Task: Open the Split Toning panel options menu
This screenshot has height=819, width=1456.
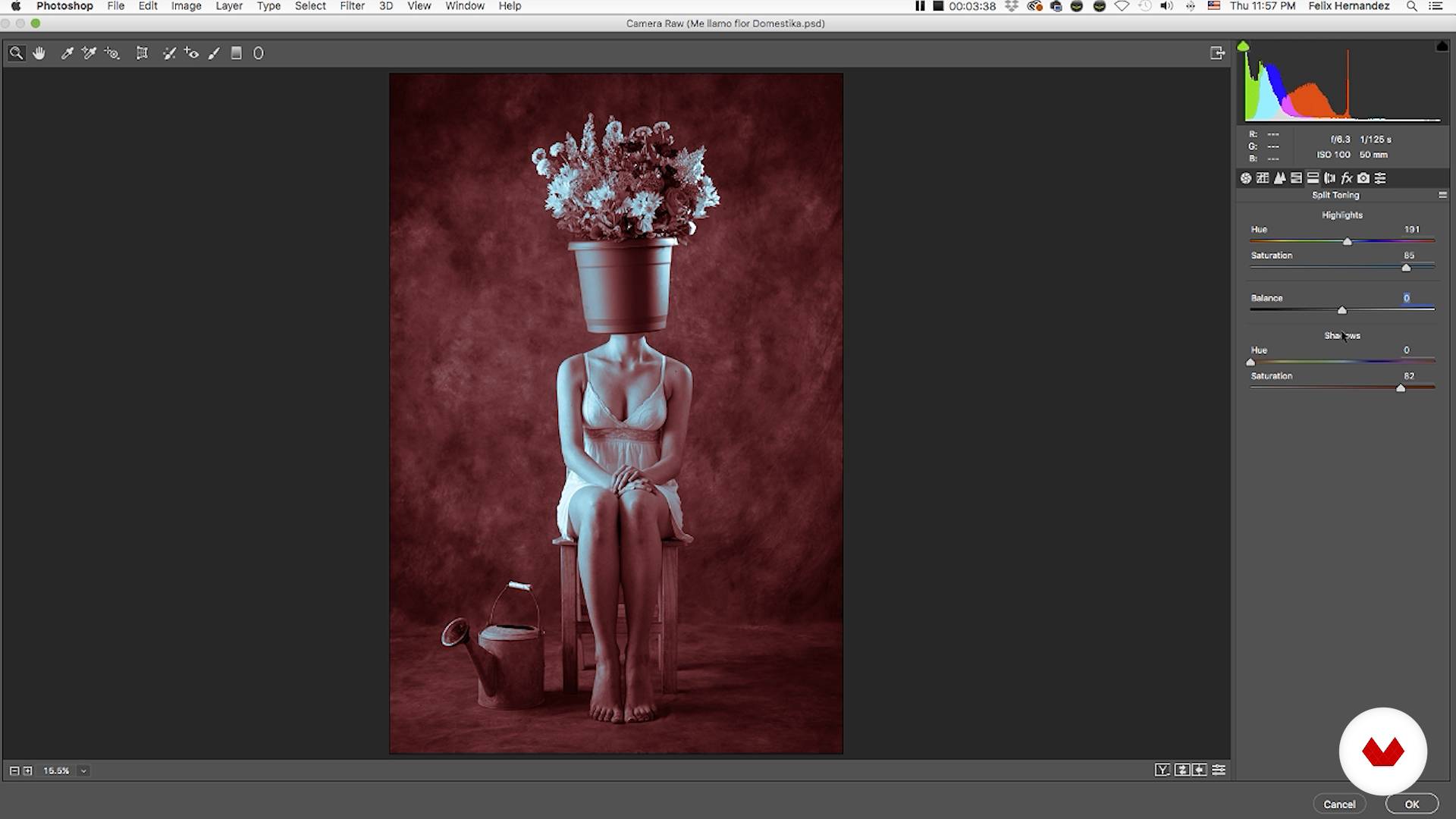Action: click(1442, 195)
